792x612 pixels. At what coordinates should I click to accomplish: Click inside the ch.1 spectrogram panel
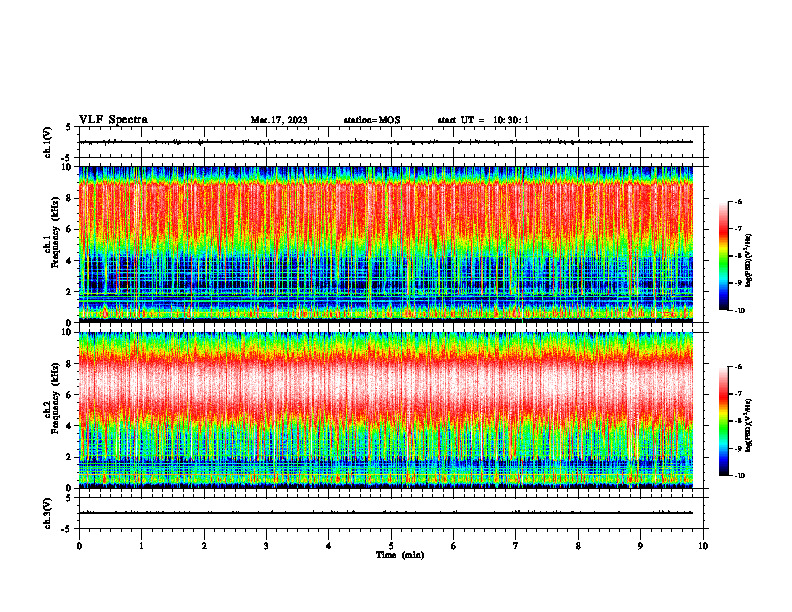[x=386, y=244]
